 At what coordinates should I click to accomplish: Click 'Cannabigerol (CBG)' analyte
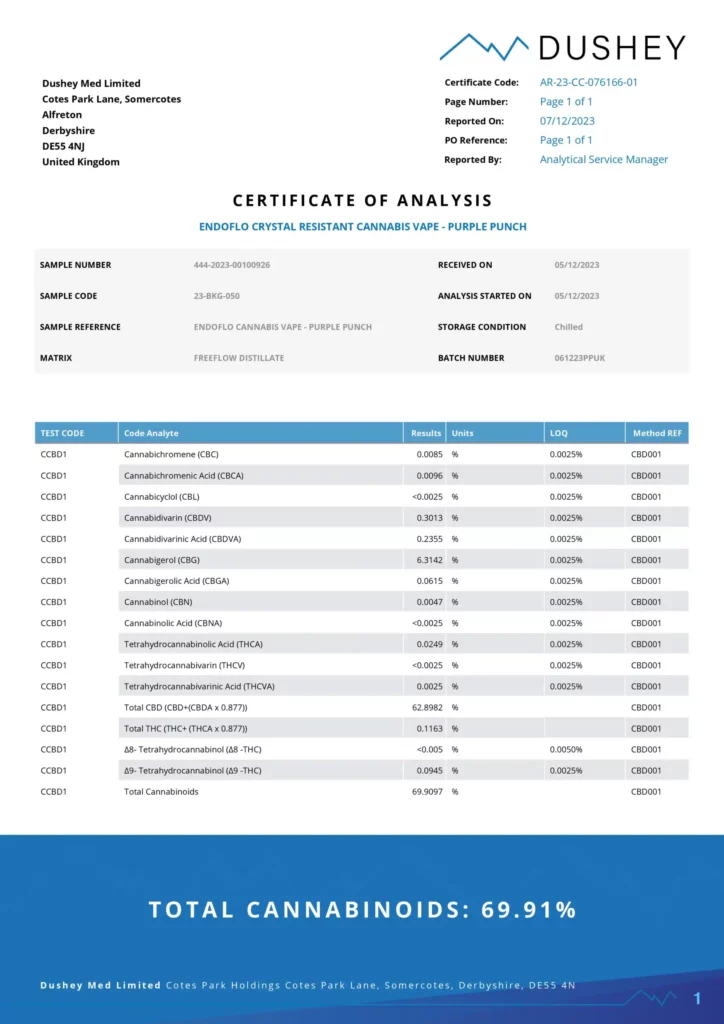point(162,560)
